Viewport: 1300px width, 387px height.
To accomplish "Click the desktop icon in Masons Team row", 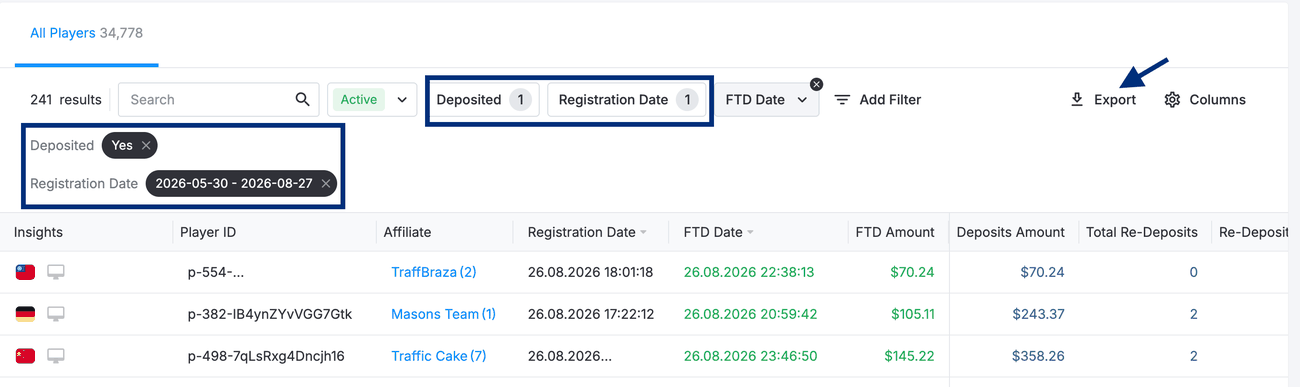I will [56, 314].
